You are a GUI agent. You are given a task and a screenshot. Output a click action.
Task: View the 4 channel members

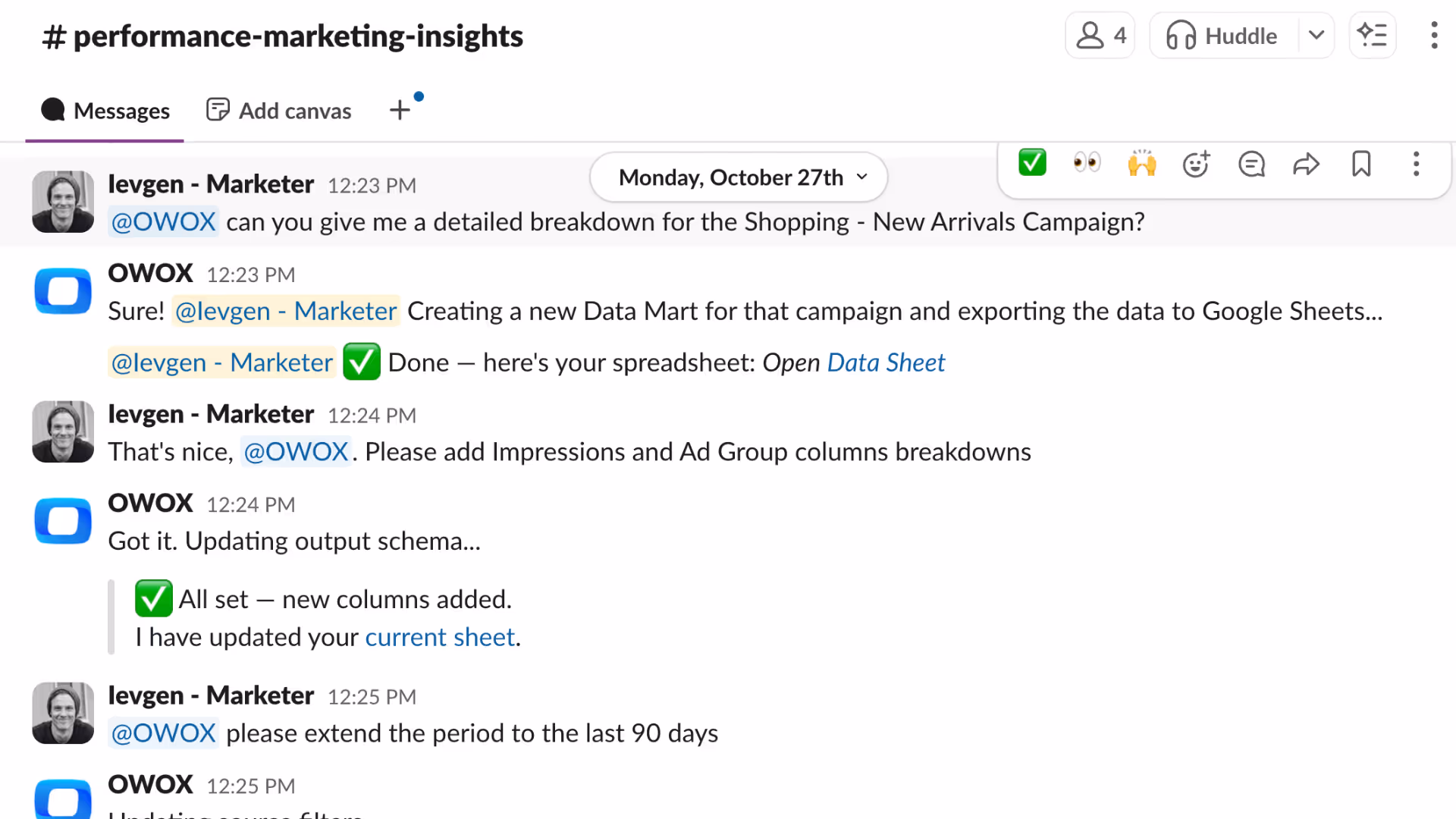tap(1100, 35)
